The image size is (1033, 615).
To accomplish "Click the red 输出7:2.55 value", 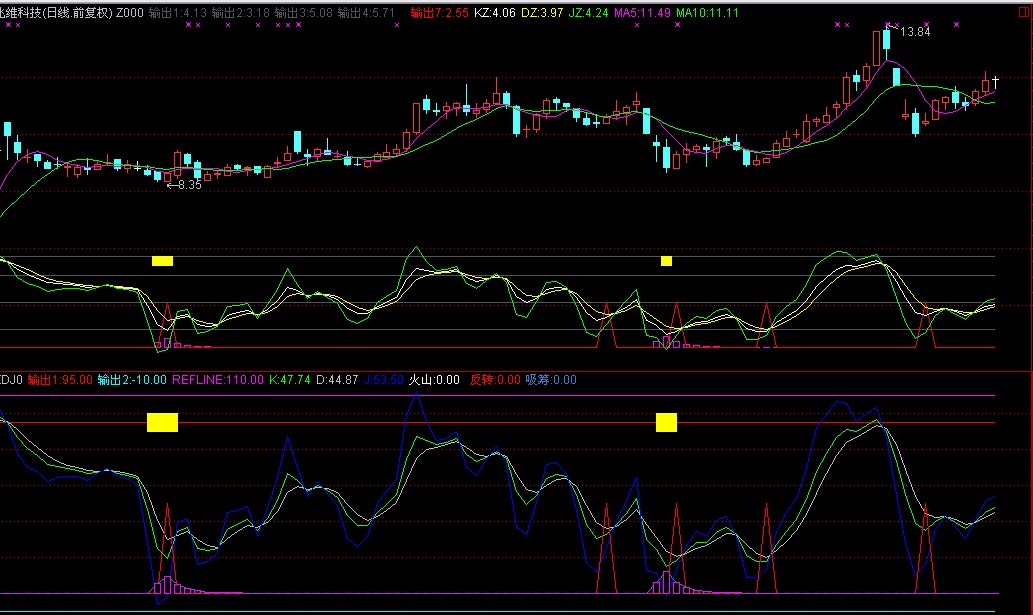I will (x=439, y=13).
